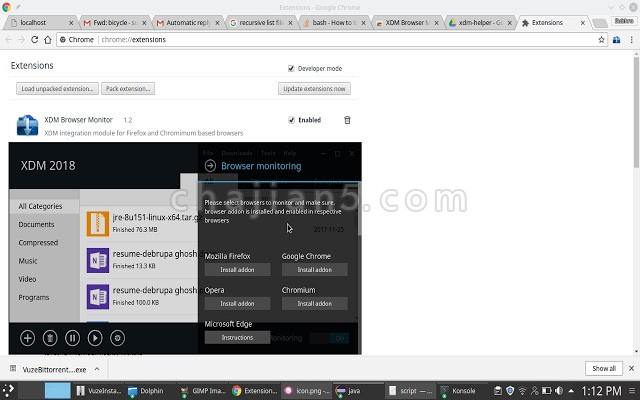
Task: Go to the Chrome home page icon
Action: point(48,40)
